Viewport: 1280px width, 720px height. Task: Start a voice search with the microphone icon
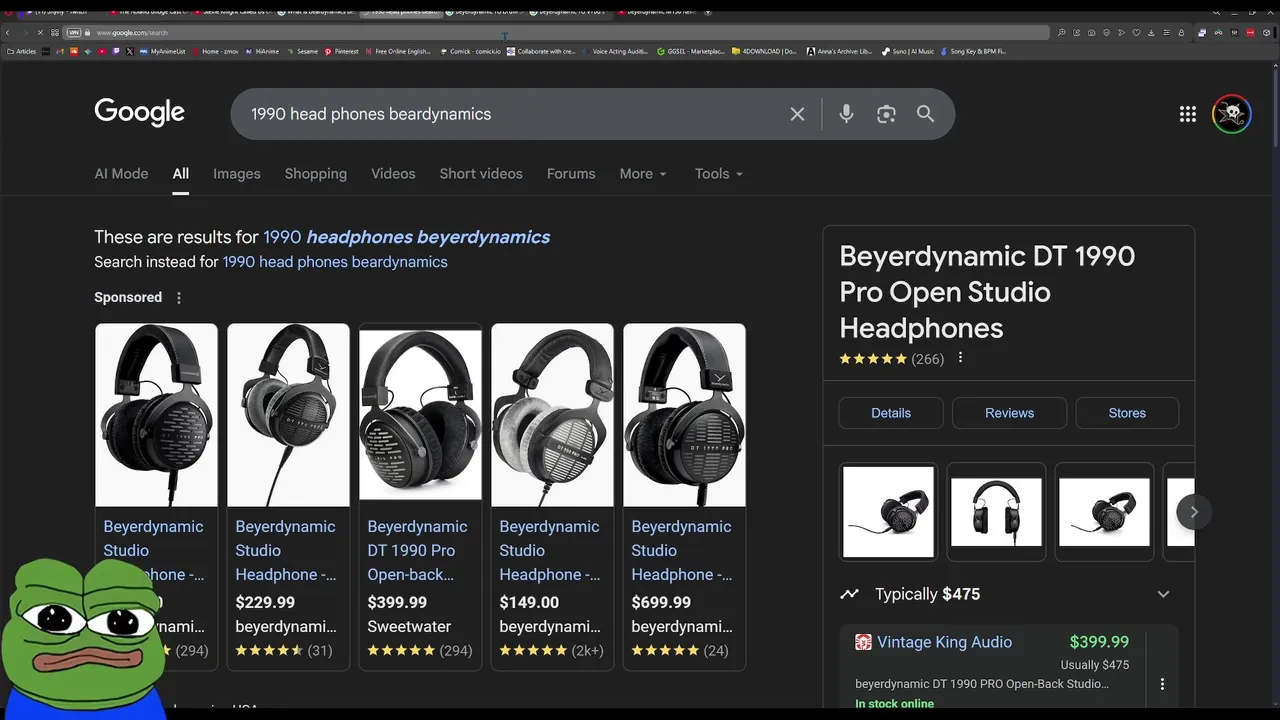click(x=846, y=114)
